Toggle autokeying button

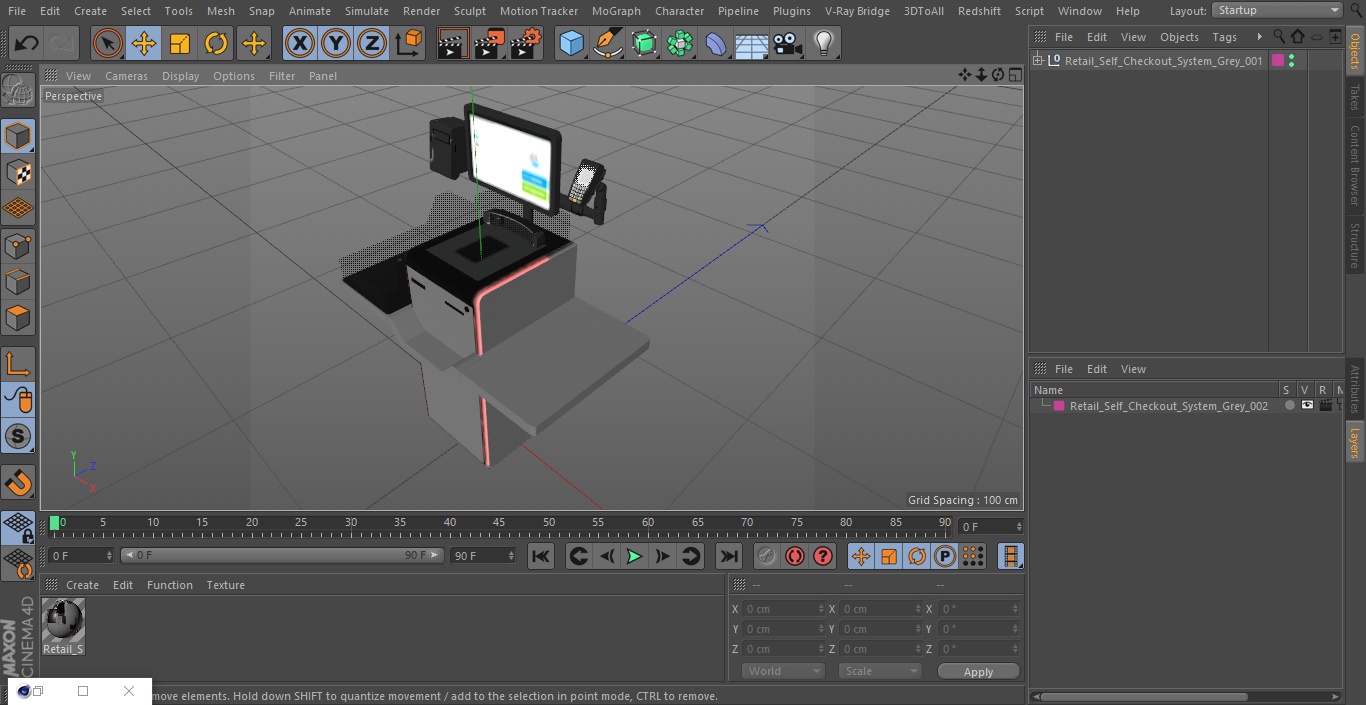(x=795, y=556)
